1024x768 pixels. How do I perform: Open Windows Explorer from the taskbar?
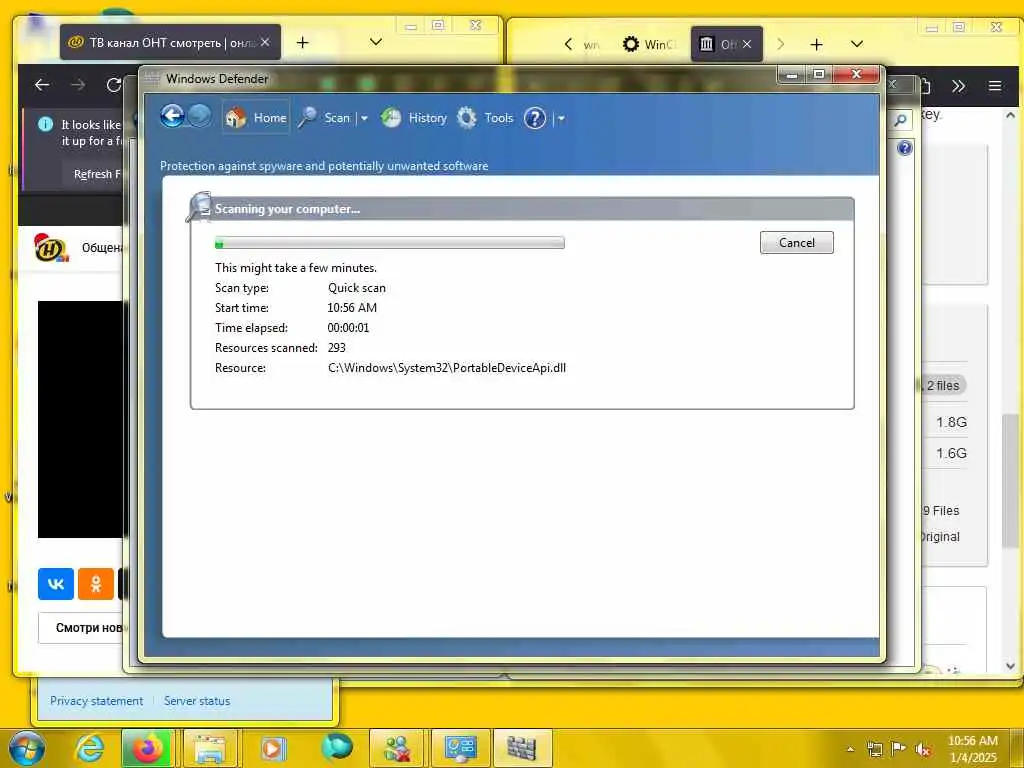[x=210, y=748]
